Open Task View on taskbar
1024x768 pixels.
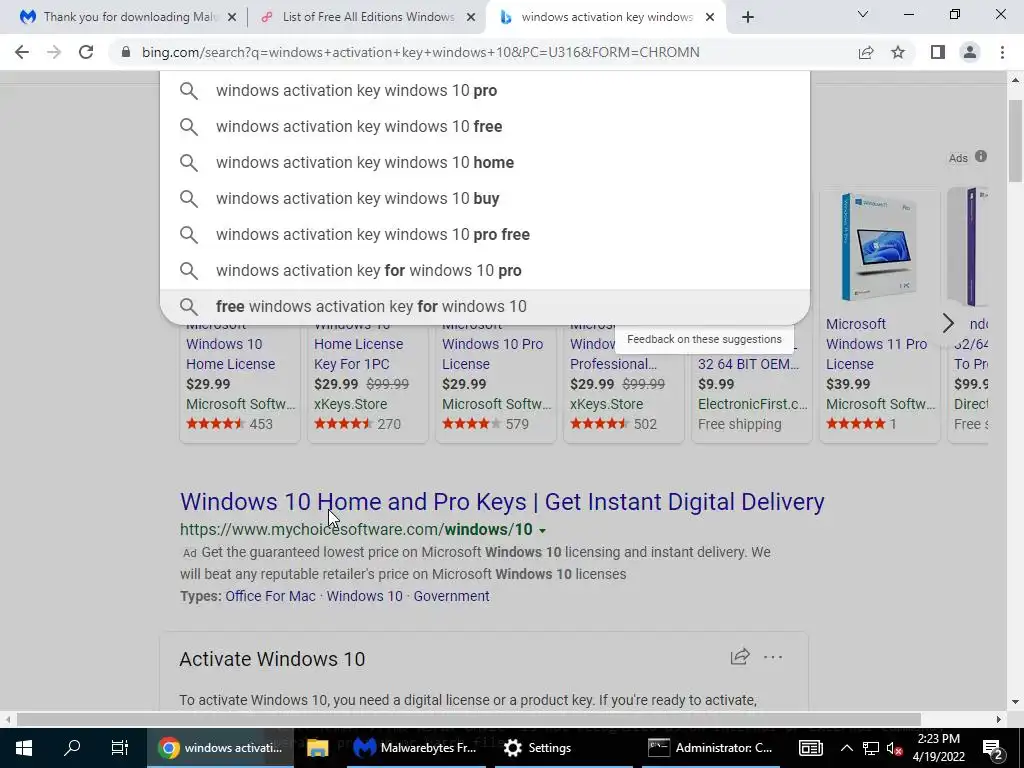click(120, 748)
